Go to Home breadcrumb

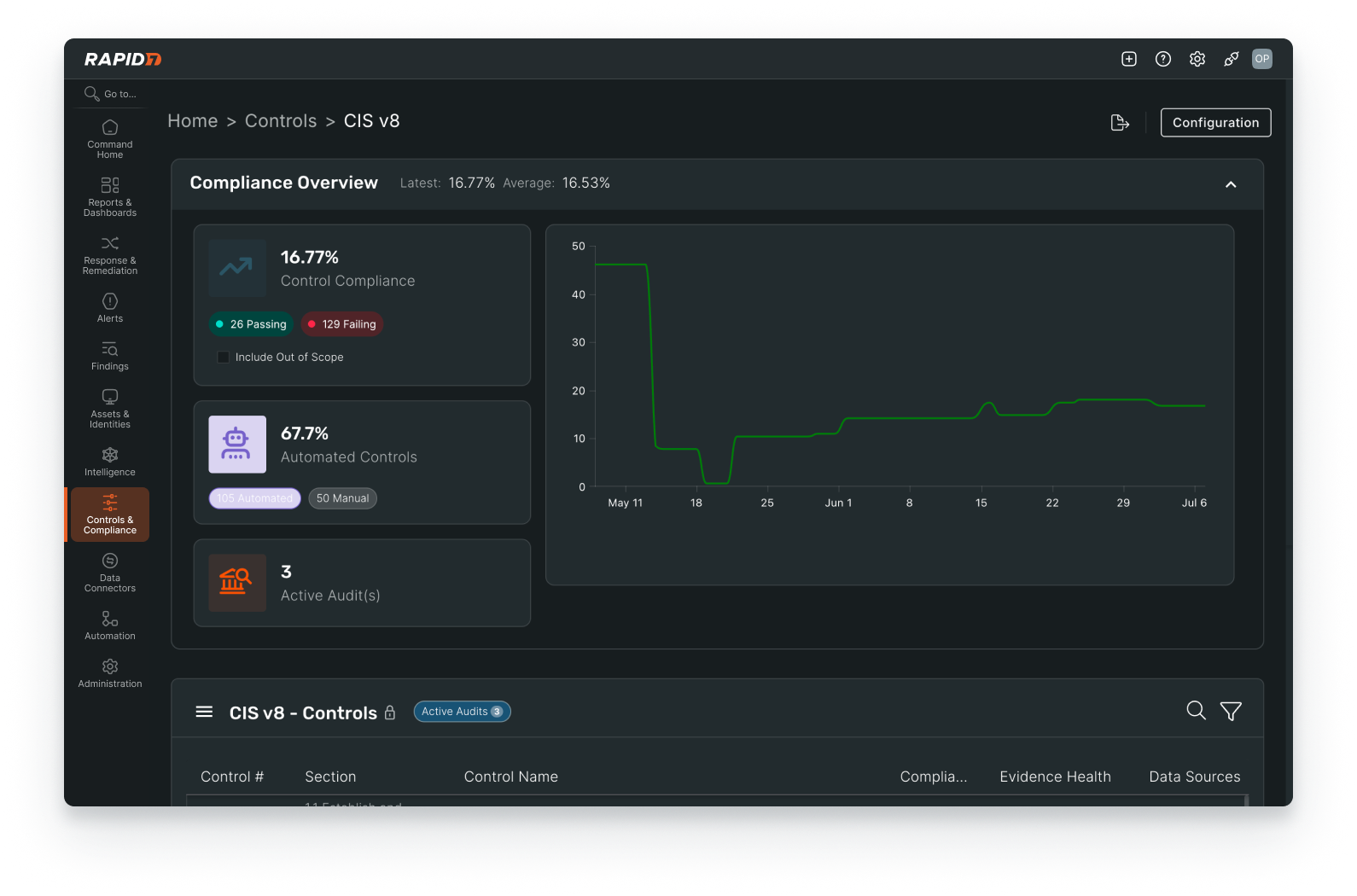193,121
